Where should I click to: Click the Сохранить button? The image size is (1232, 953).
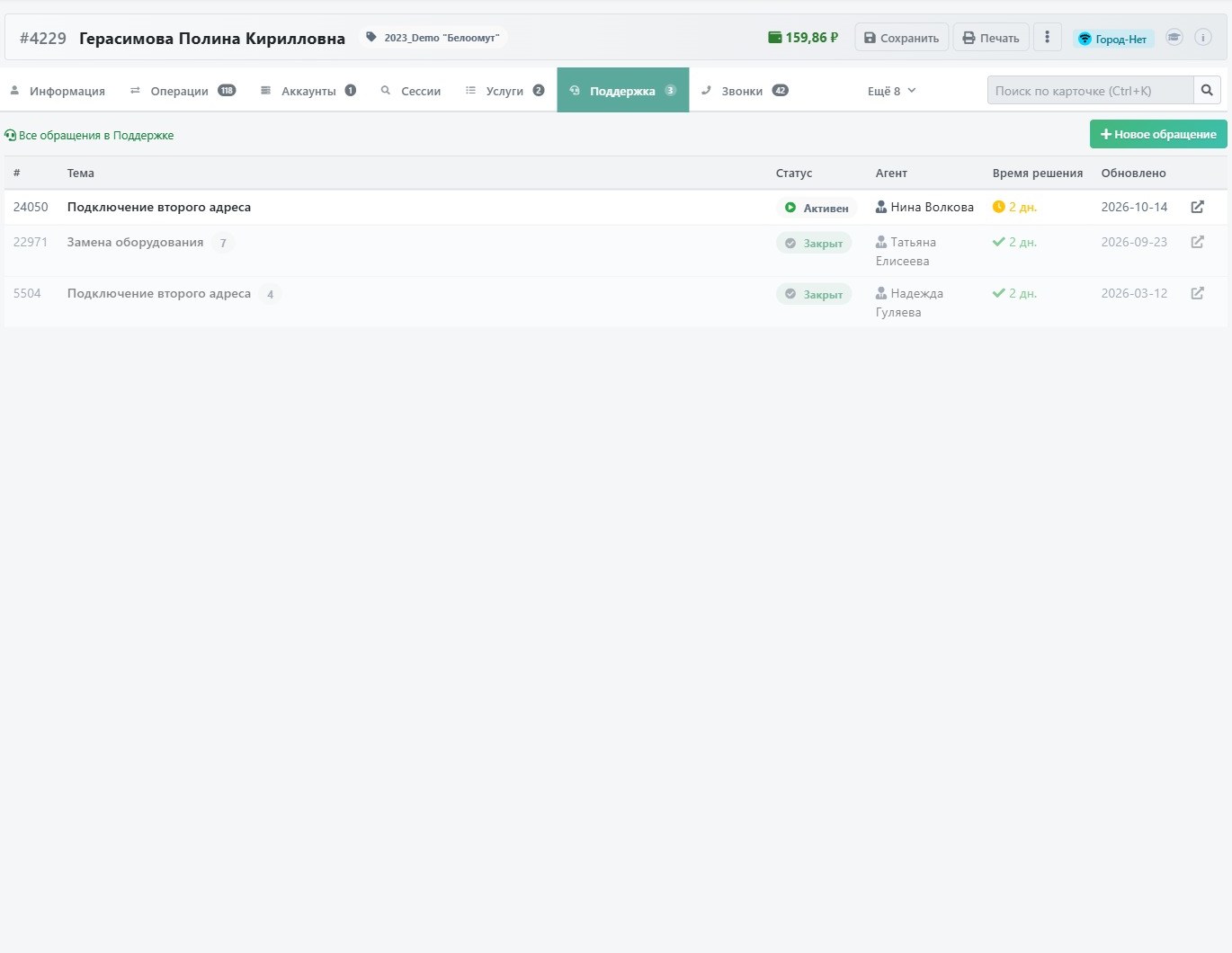click(901, 38)
